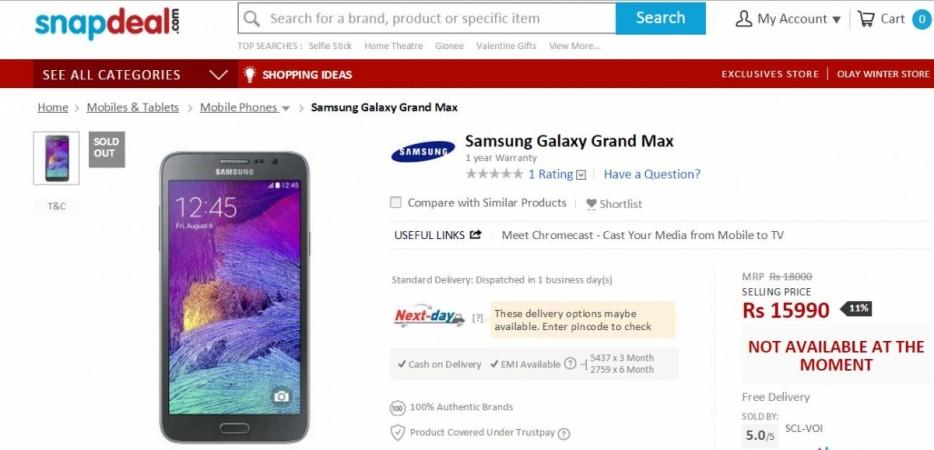Click the EMI Available help icon

click(570, 364)
